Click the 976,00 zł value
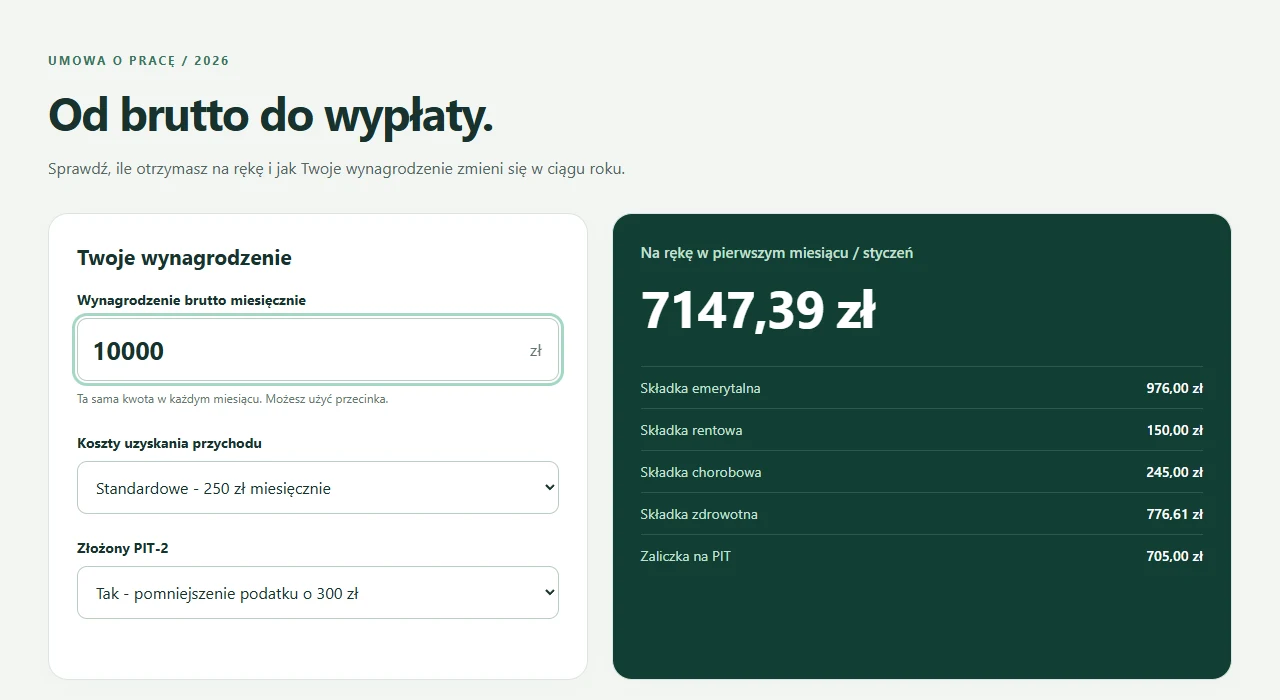 coord(1174,388)
